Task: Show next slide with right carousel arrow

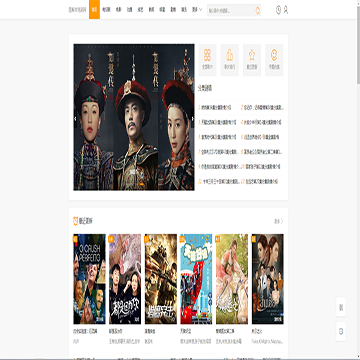Action: [x=193, y=118]
